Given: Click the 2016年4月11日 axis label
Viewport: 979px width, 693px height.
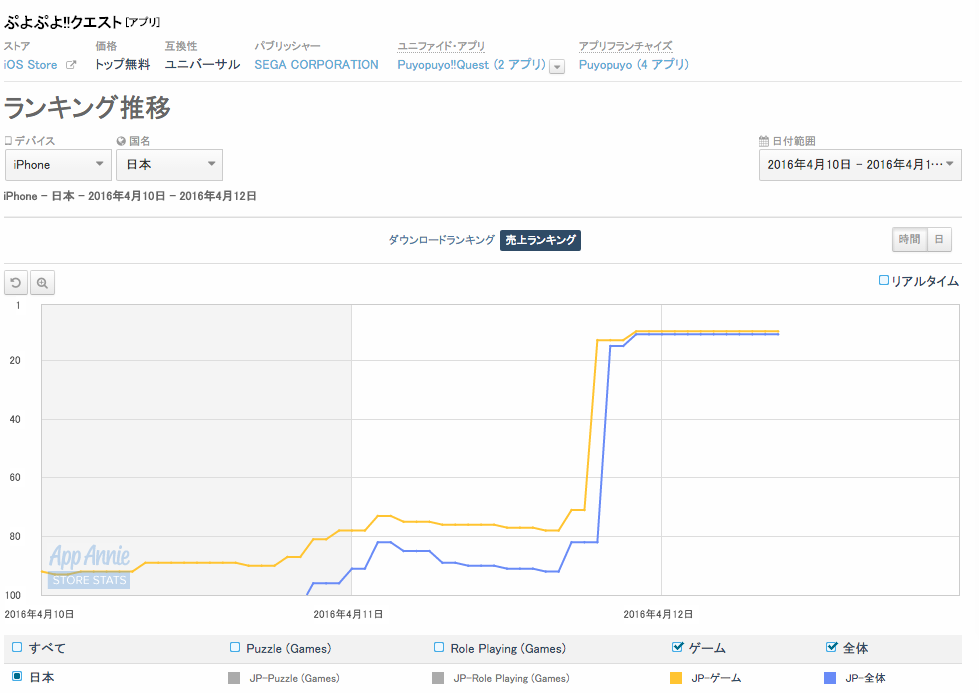Looking at the screenshot, I should 348,614.
